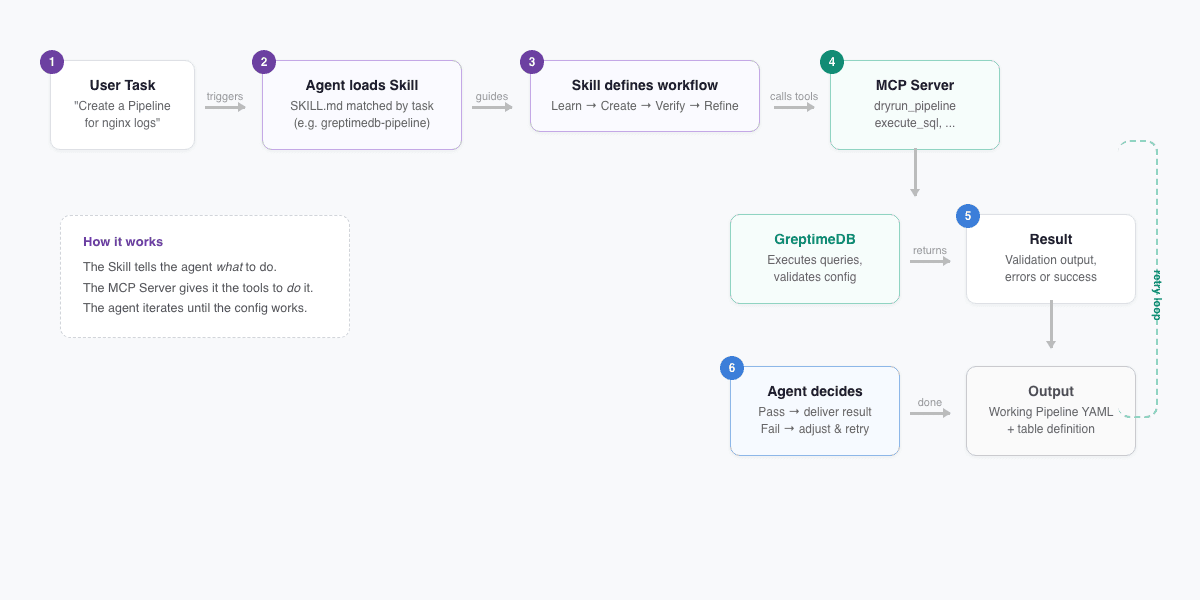Select the Agent loads Skill box
1200x600 pixels.
point(362,105)
